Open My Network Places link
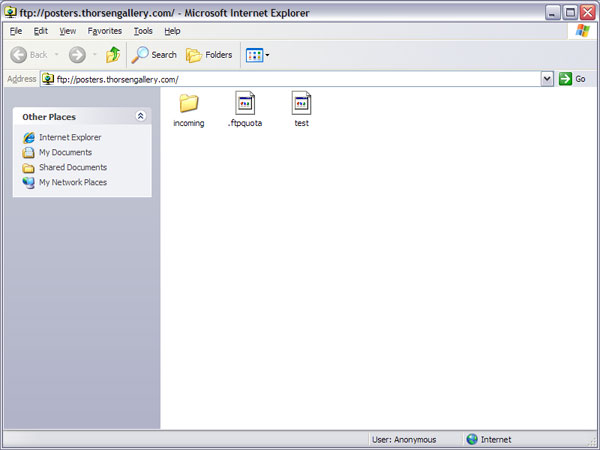The image size is (600, 450). [72, 183]
